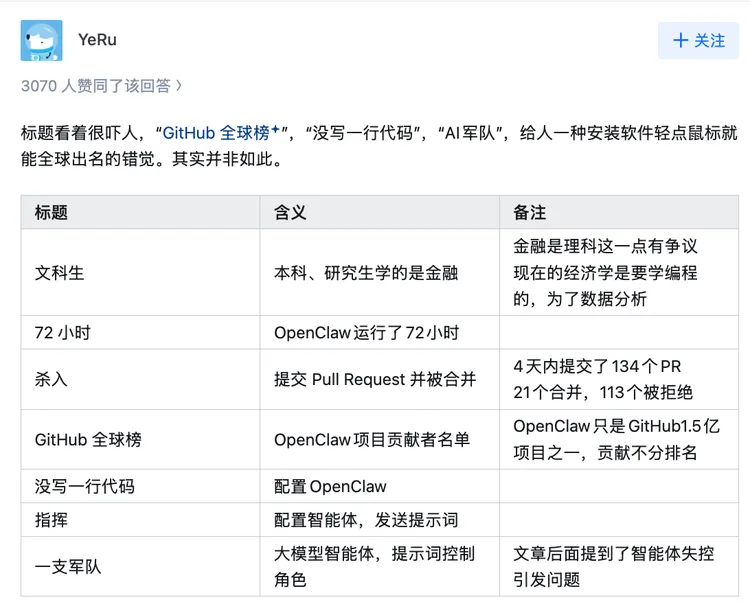Select the 72 小时 title cell
Viewport: 750px width, 615px height.
[x=62, y=332]
